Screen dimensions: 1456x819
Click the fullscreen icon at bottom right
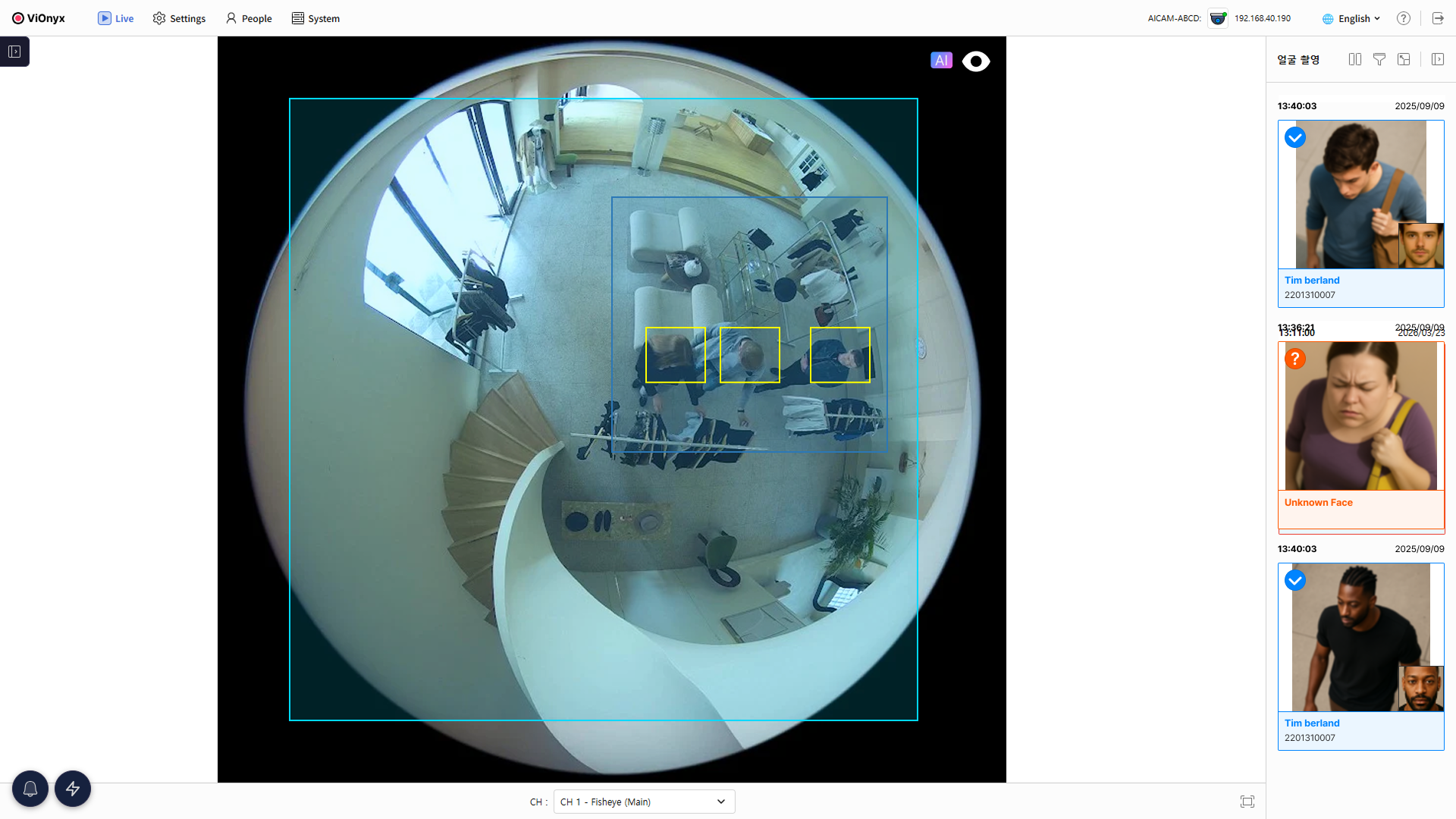pyautogui.click(x=1247, y=802)
